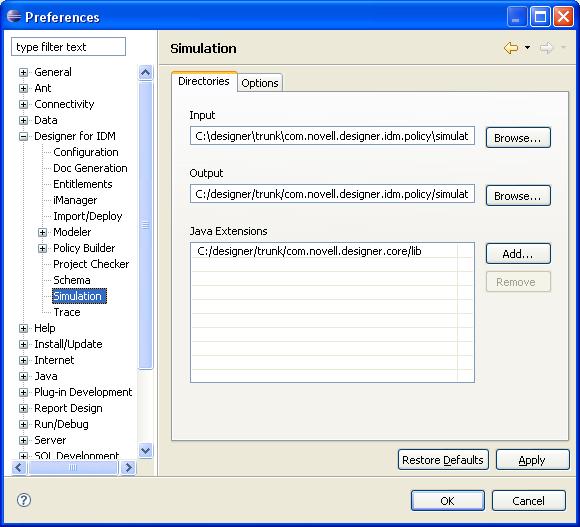Click the type filter text field
The height and width of the screenshot is (527, 580).
point(68,47)
